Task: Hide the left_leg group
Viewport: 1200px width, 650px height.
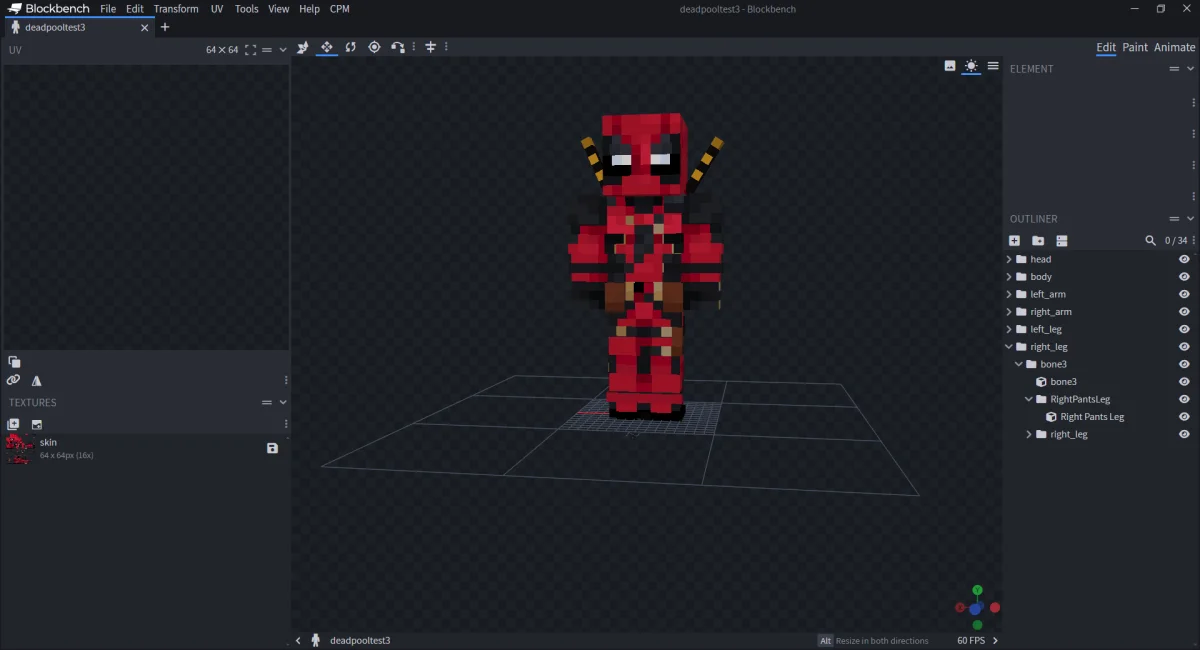Action: [x=1184, y=329]
